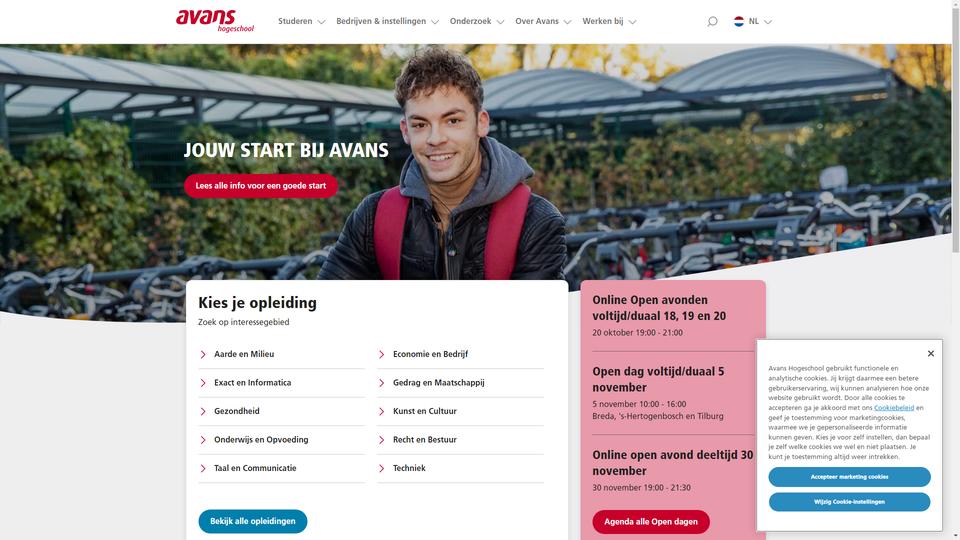Open the Over Avans menu
Image resolution: width=960 pixels, height=540 pixels.
pyautogui.click(x=543, y=21)
